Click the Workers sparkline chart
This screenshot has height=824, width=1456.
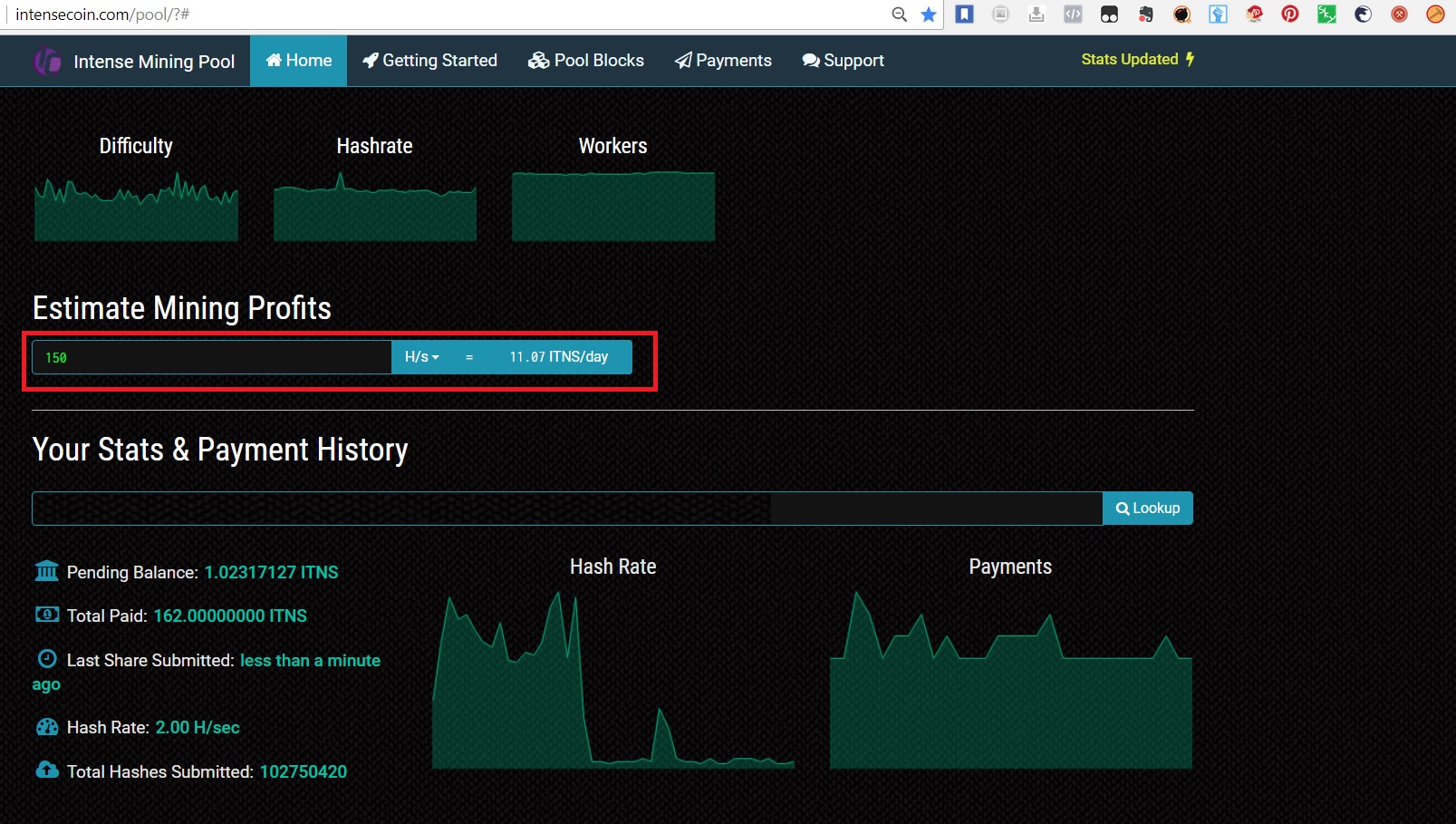tap(613, 206)
